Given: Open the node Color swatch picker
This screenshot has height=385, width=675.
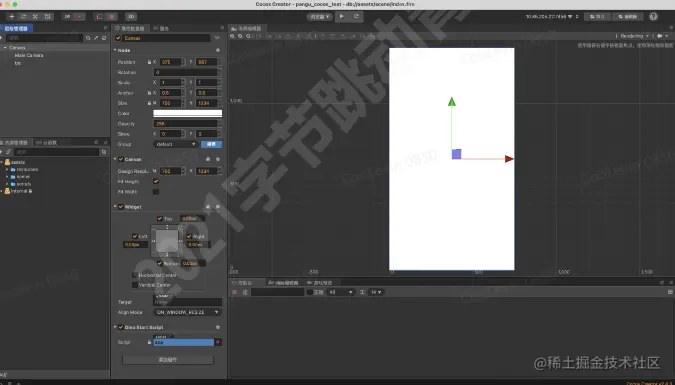Looking at the screenshot, I should pyautogui.click(x=188, y=113).
